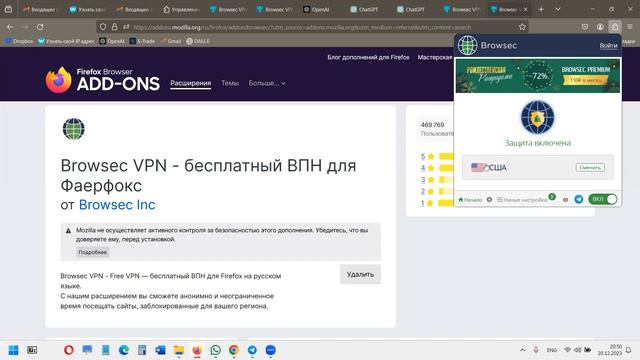Select the Расширения tab
Screen dimensions: 640x360
pos(191,83)
